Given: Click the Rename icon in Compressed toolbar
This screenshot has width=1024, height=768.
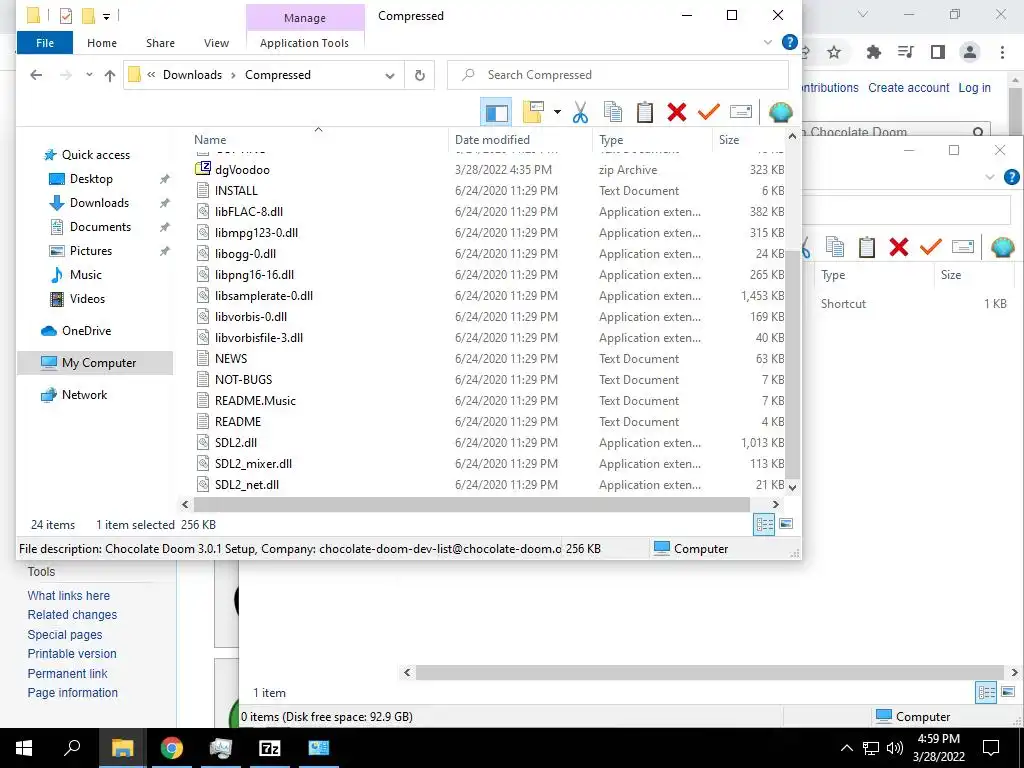Looking at the screenshot, I should (x=741, y=112).
